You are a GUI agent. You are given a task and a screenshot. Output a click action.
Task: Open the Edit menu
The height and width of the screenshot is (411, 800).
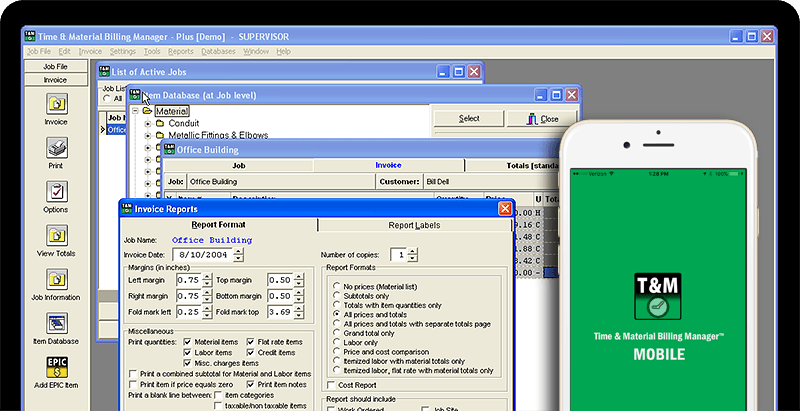[64, 52]
